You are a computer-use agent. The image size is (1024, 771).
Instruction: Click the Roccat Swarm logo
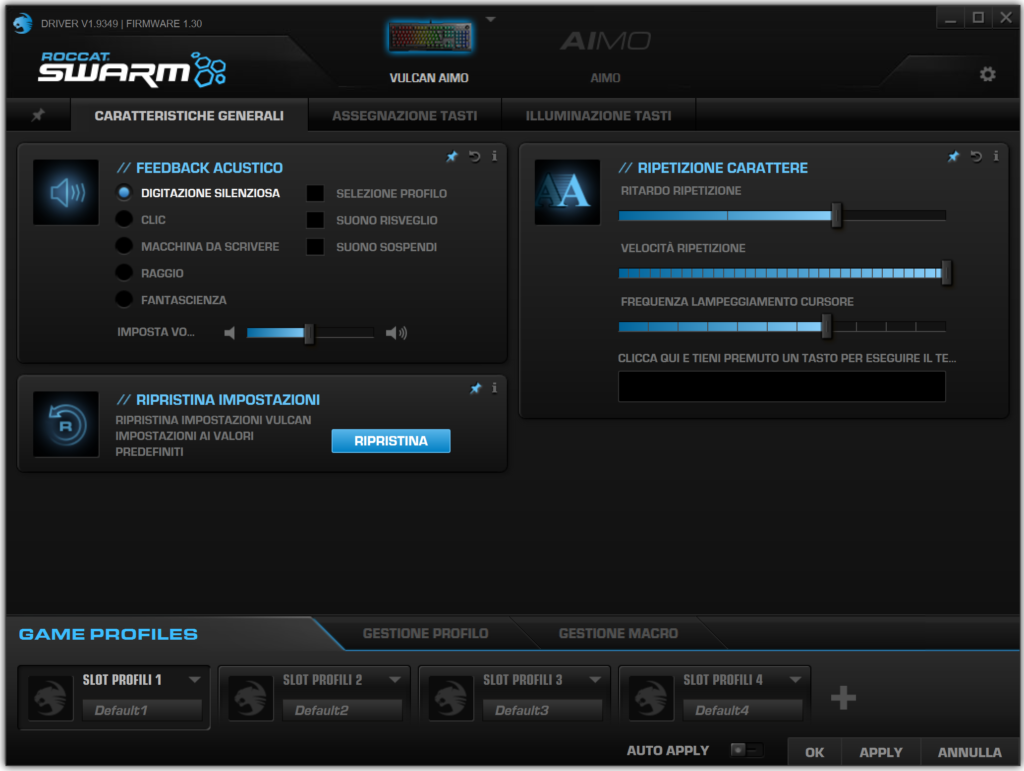point(132,69)
